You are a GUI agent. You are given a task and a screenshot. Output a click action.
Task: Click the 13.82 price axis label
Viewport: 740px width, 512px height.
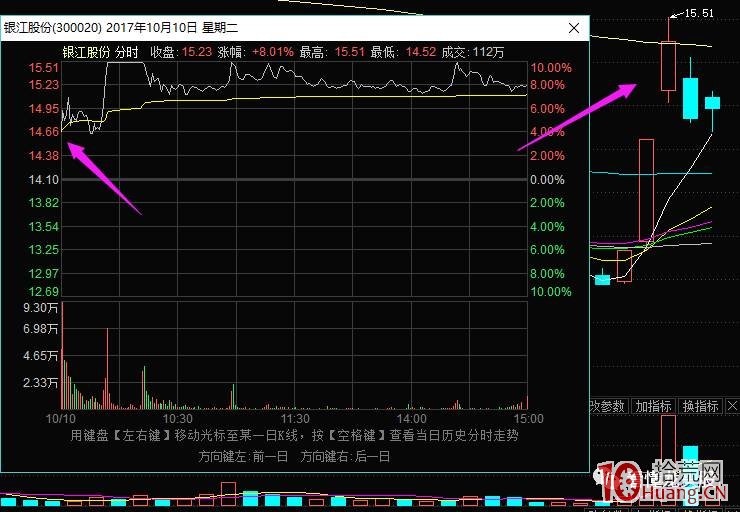44,203
